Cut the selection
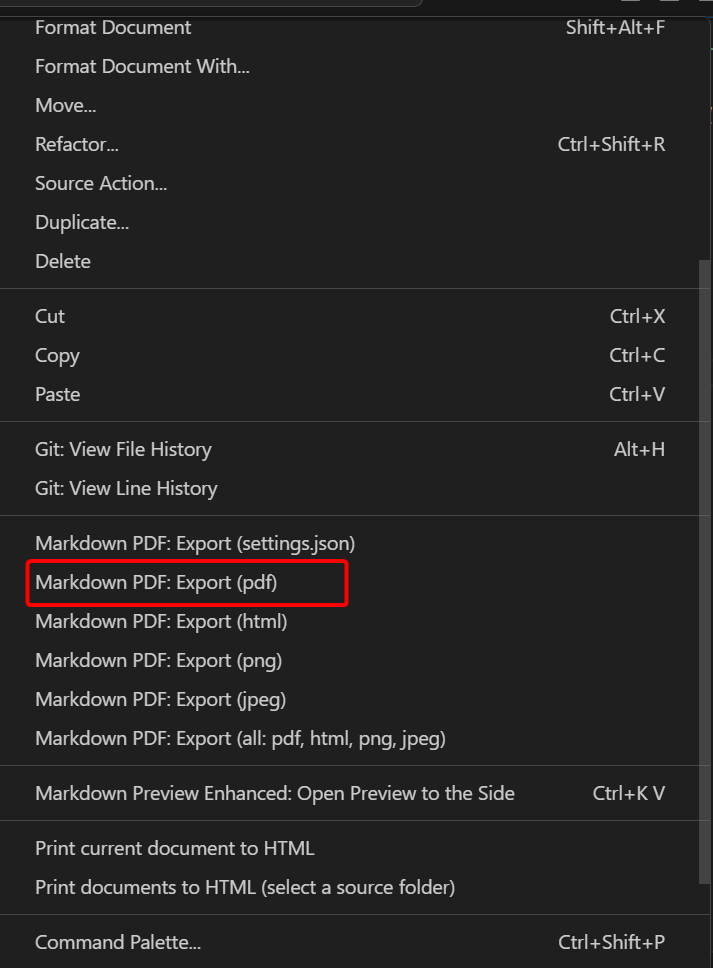Screen dimensions: 713x968 pos(49,316)
